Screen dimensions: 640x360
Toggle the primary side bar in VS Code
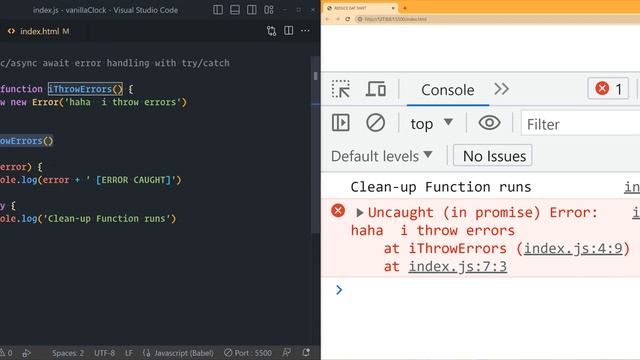point(218,10)
